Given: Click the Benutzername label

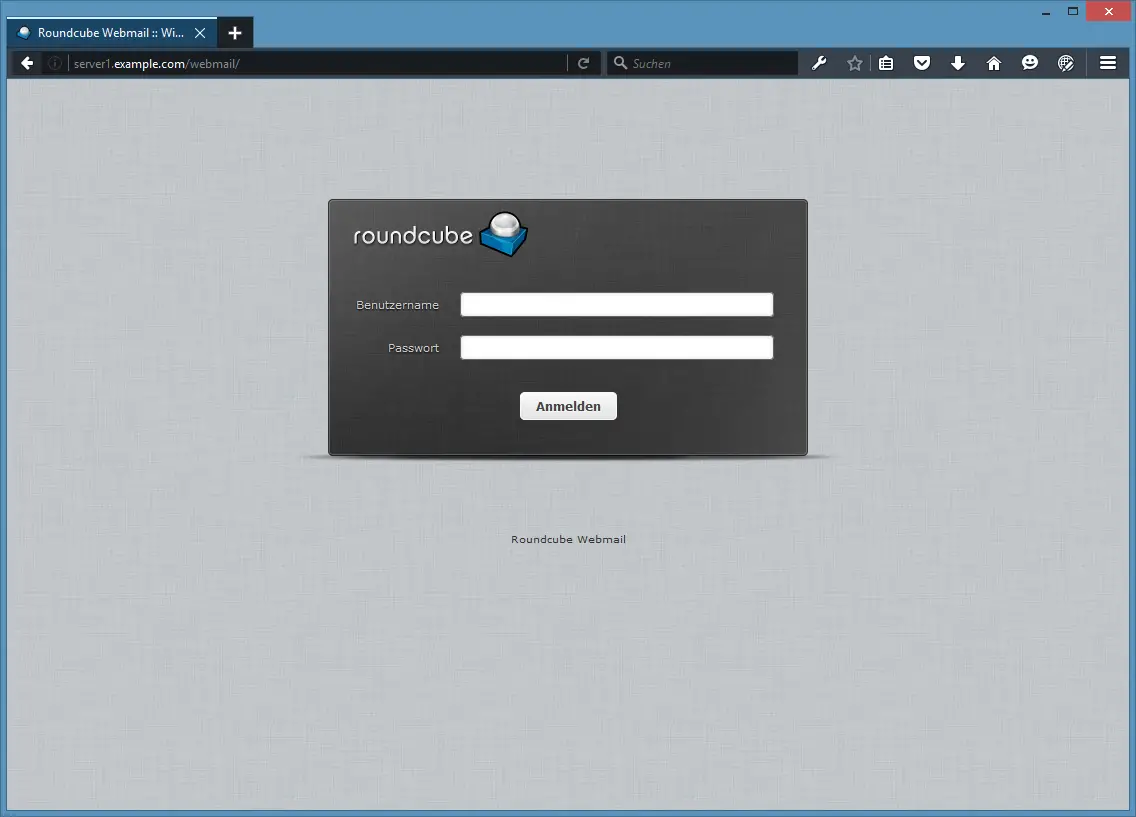Looking at the screenshot, I should pyautogui.click(x=397, y=305).
